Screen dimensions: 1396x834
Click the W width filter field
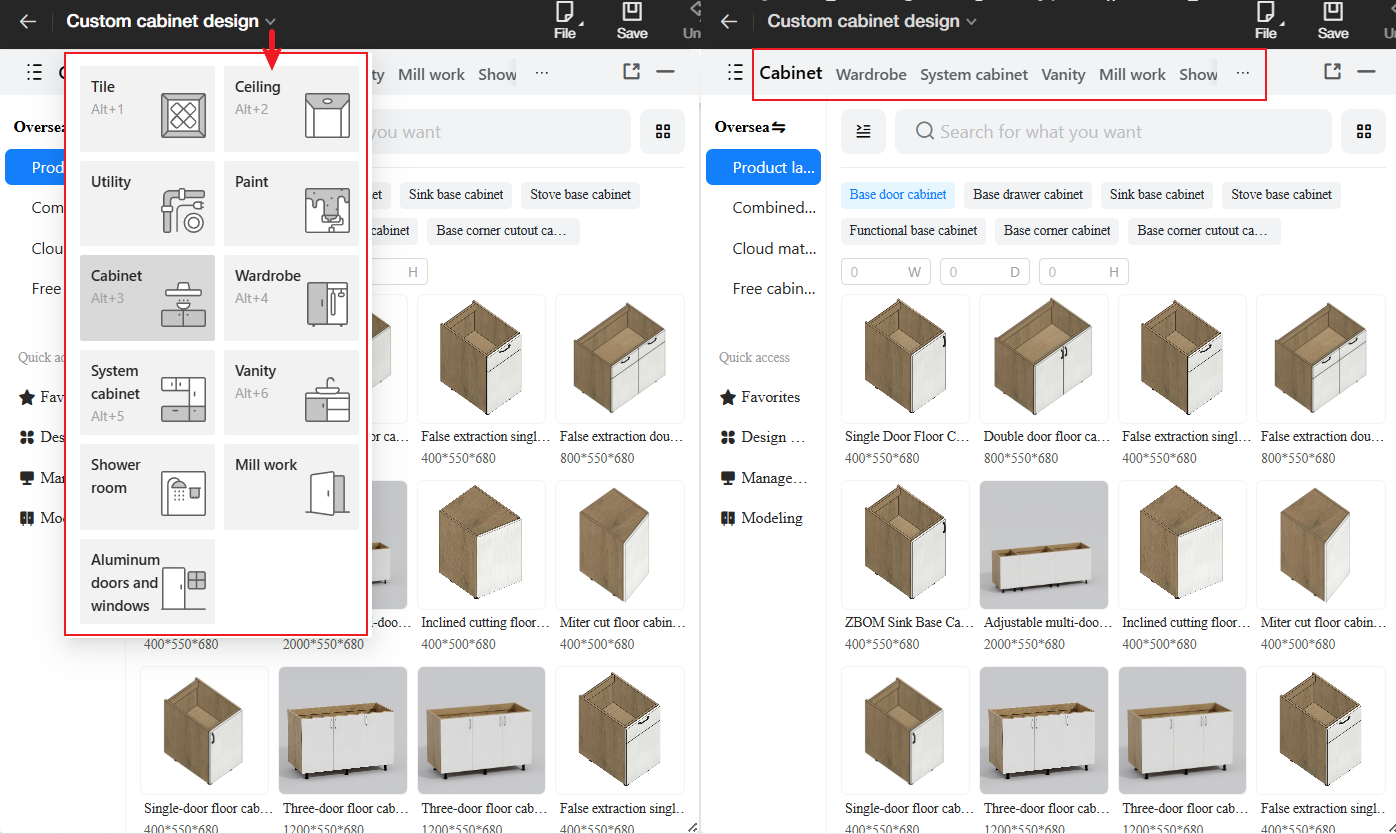pyautogui.click(x=886, y=272)
